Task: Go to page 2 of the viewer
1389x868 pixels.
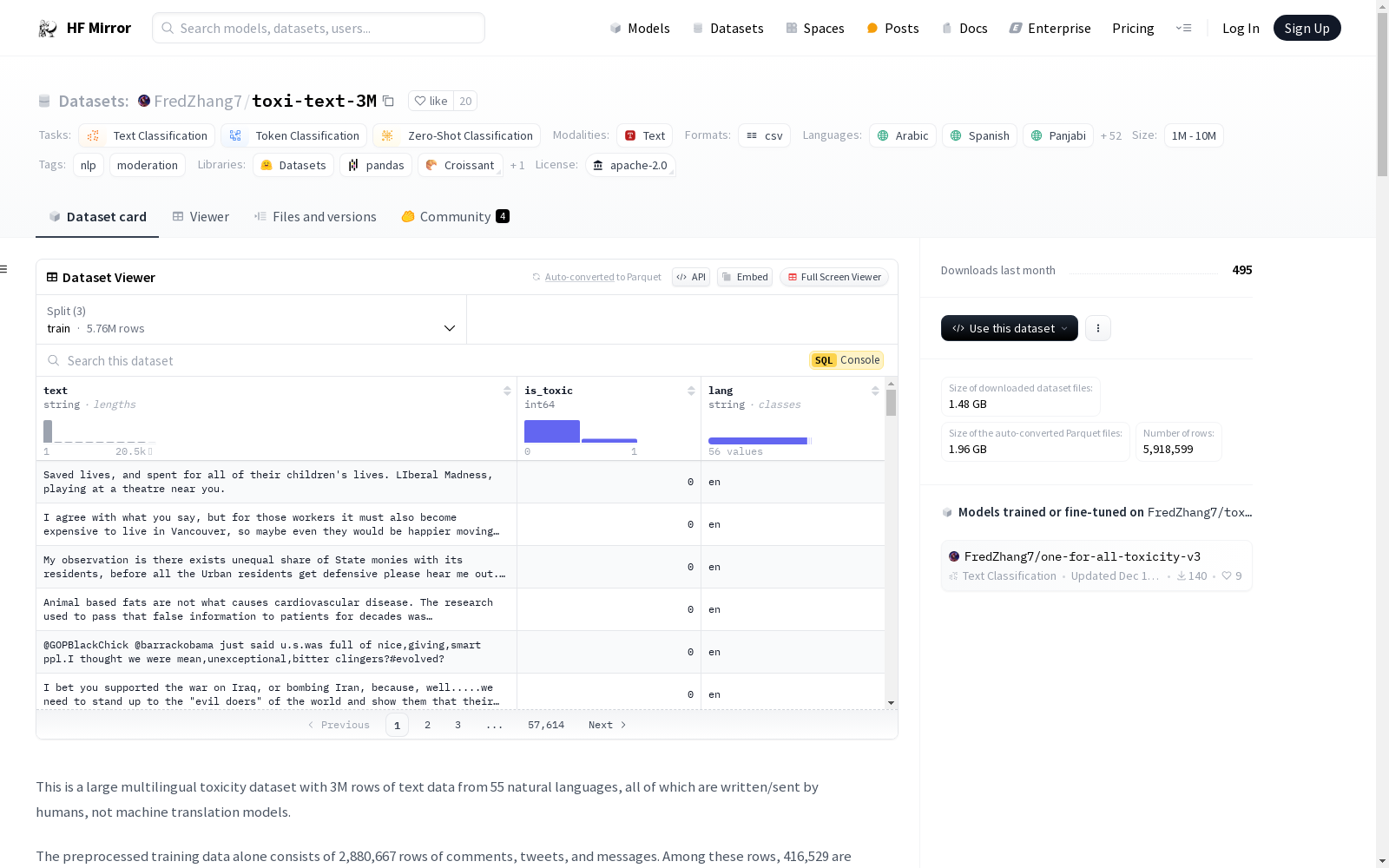Action: pyautogui.click(x=427, y=725)
